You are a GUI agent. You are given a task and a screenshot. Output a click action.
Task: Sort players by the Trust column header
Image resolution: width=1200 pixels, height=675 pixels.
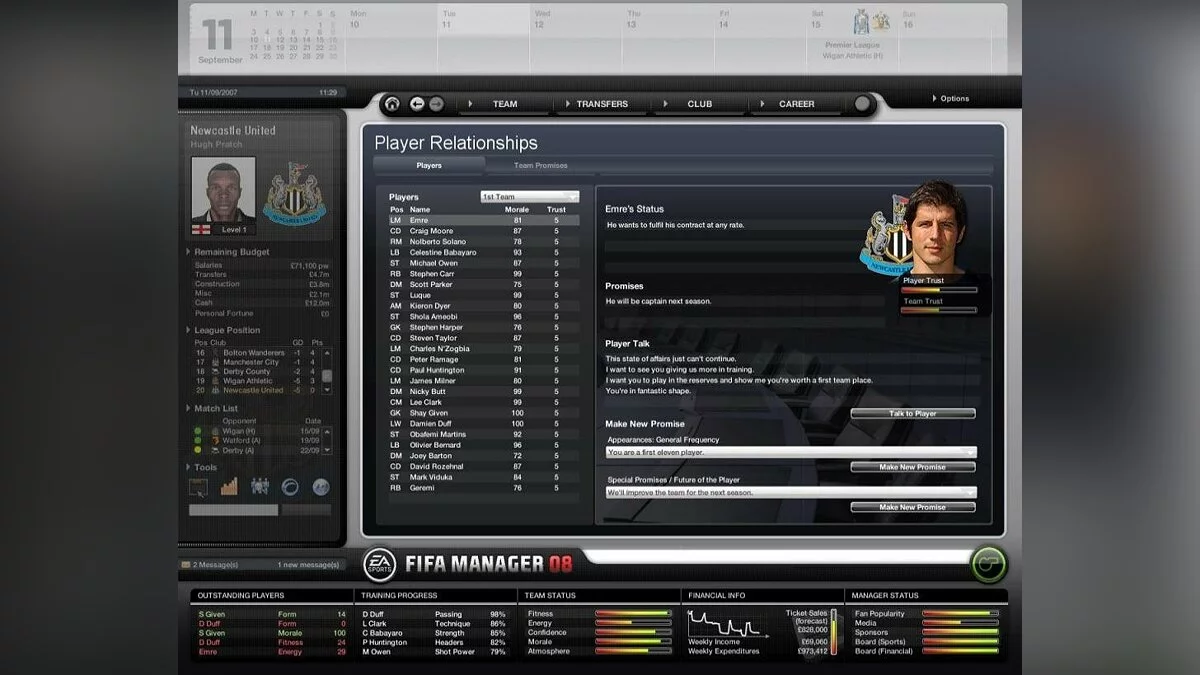(556, 210)
